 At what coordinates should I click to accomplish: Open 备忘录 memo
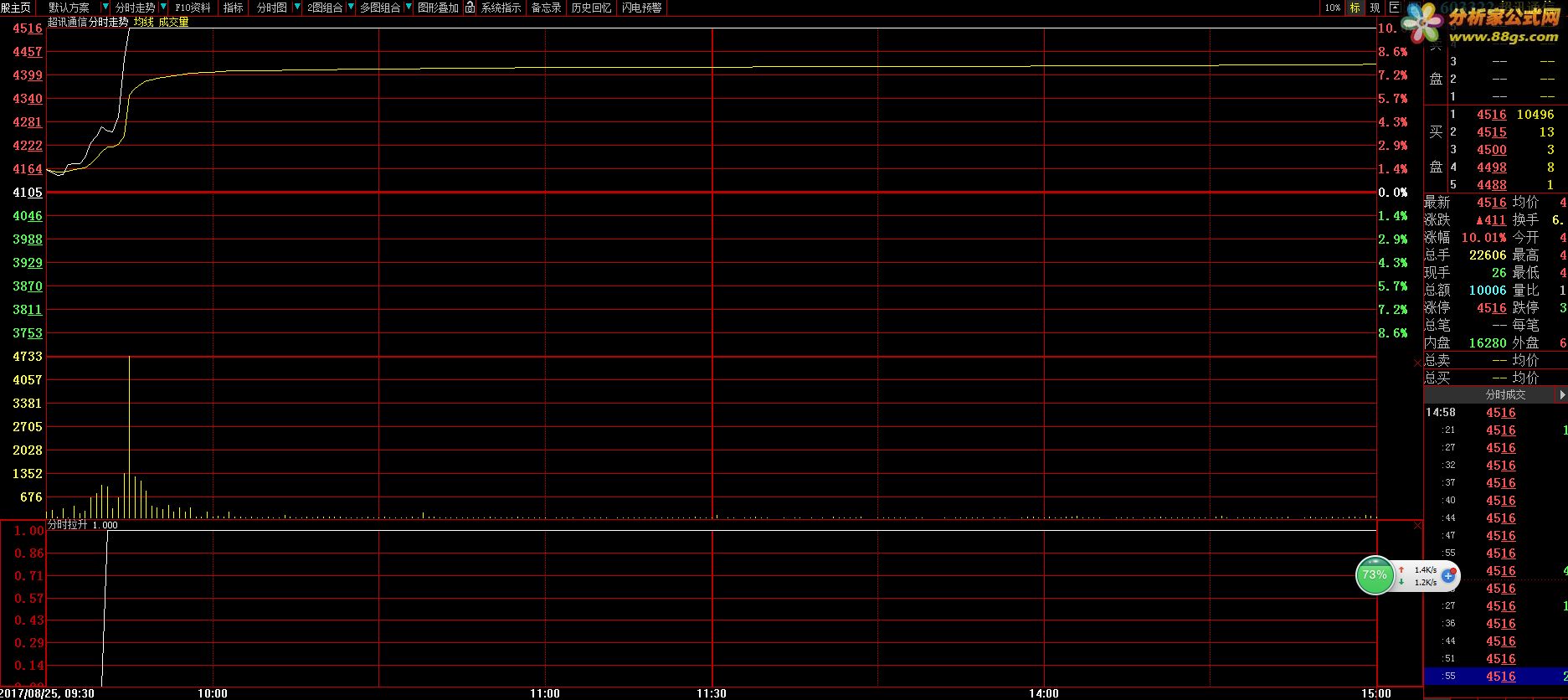pyautogui.click(x=547, y=8)
